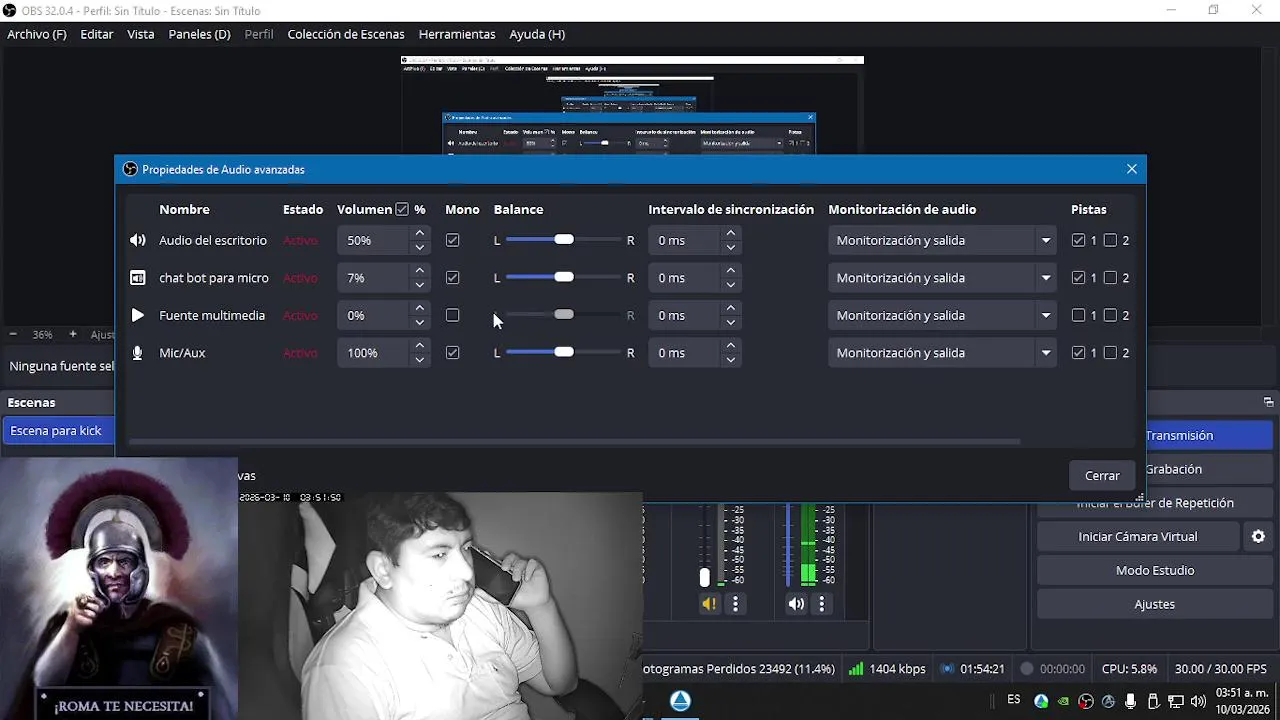
Task: Click the ES language indicator
Action: click(1014, 700)
